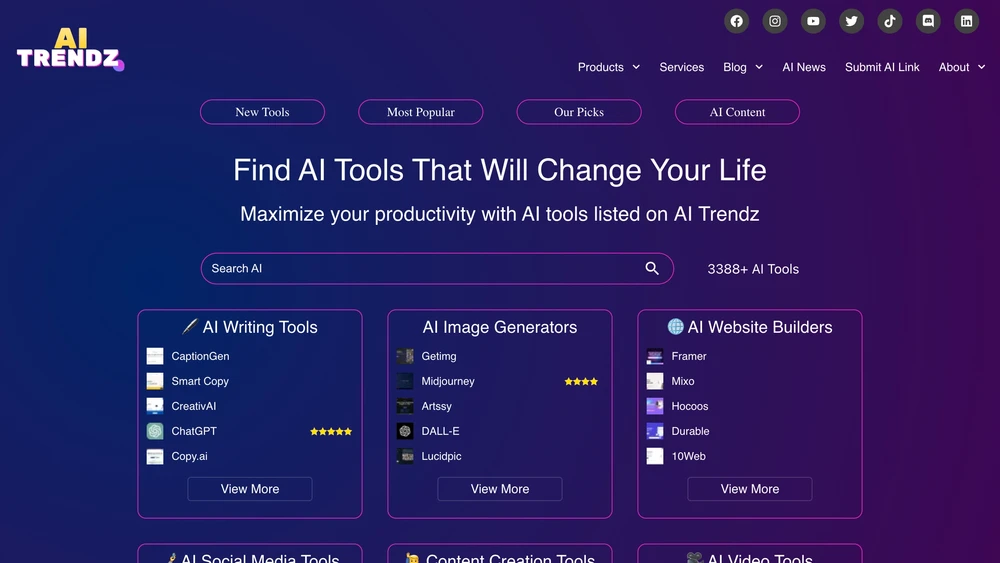1000x563 pixels.
Task: Click the Hocoos thumbnail icon
Action: [x=655, y=406]
